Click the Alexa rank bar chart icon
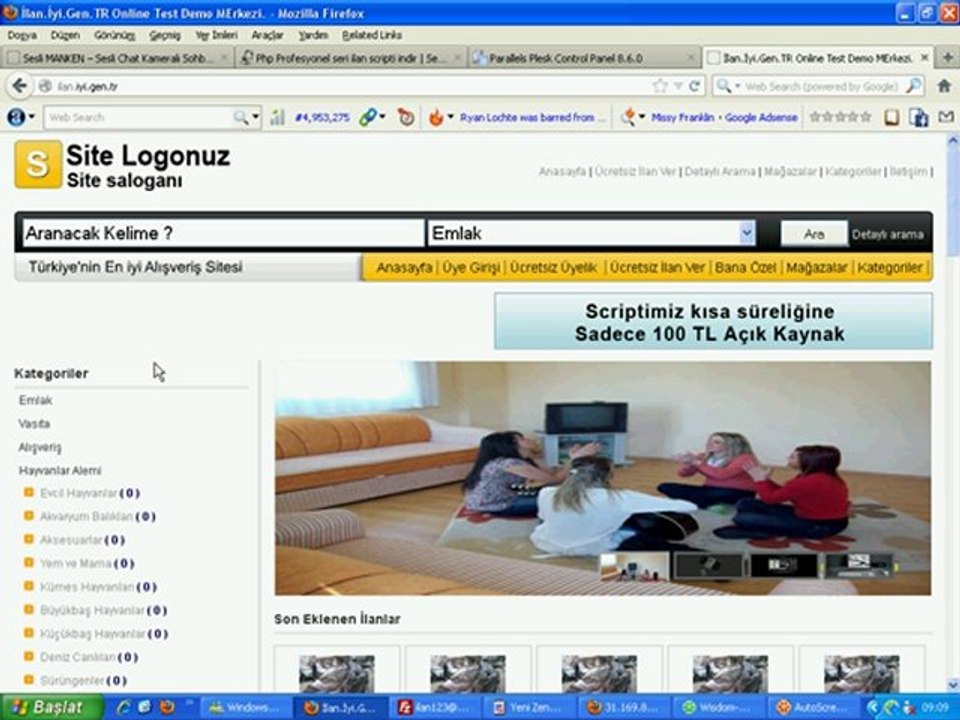 point(277,117)
